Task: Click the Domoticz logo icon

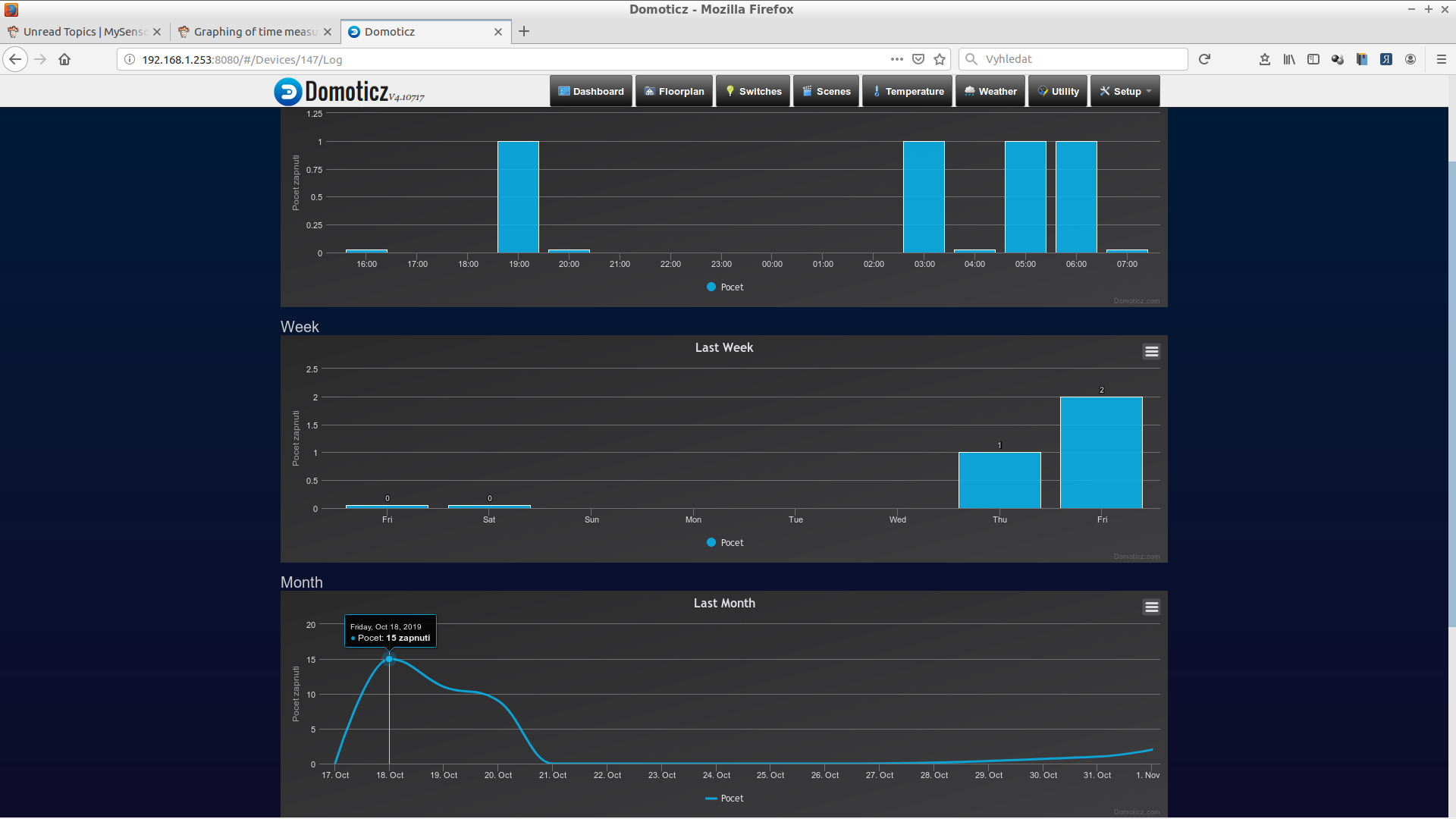Action: tap(287, 92)
